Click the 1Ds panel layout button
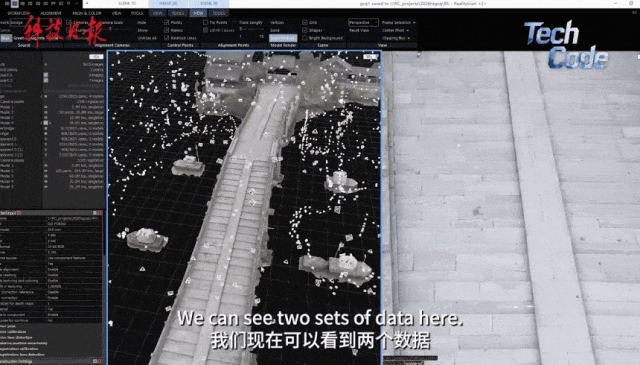Viewport: 640px width, 365px height. tap(96, 57)
